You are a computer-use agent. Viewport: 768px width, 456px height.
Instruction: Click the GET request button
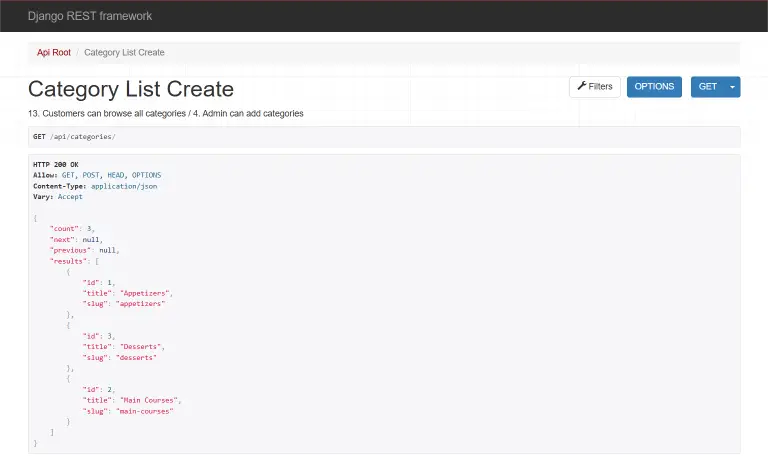(708, 87)
